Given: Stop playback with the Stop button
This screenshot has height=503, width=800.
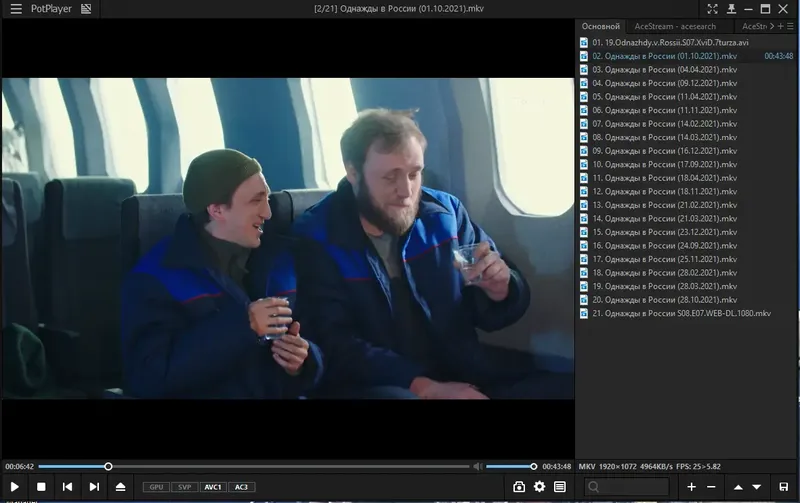Looking at the screenshot, I should [41, 487].
